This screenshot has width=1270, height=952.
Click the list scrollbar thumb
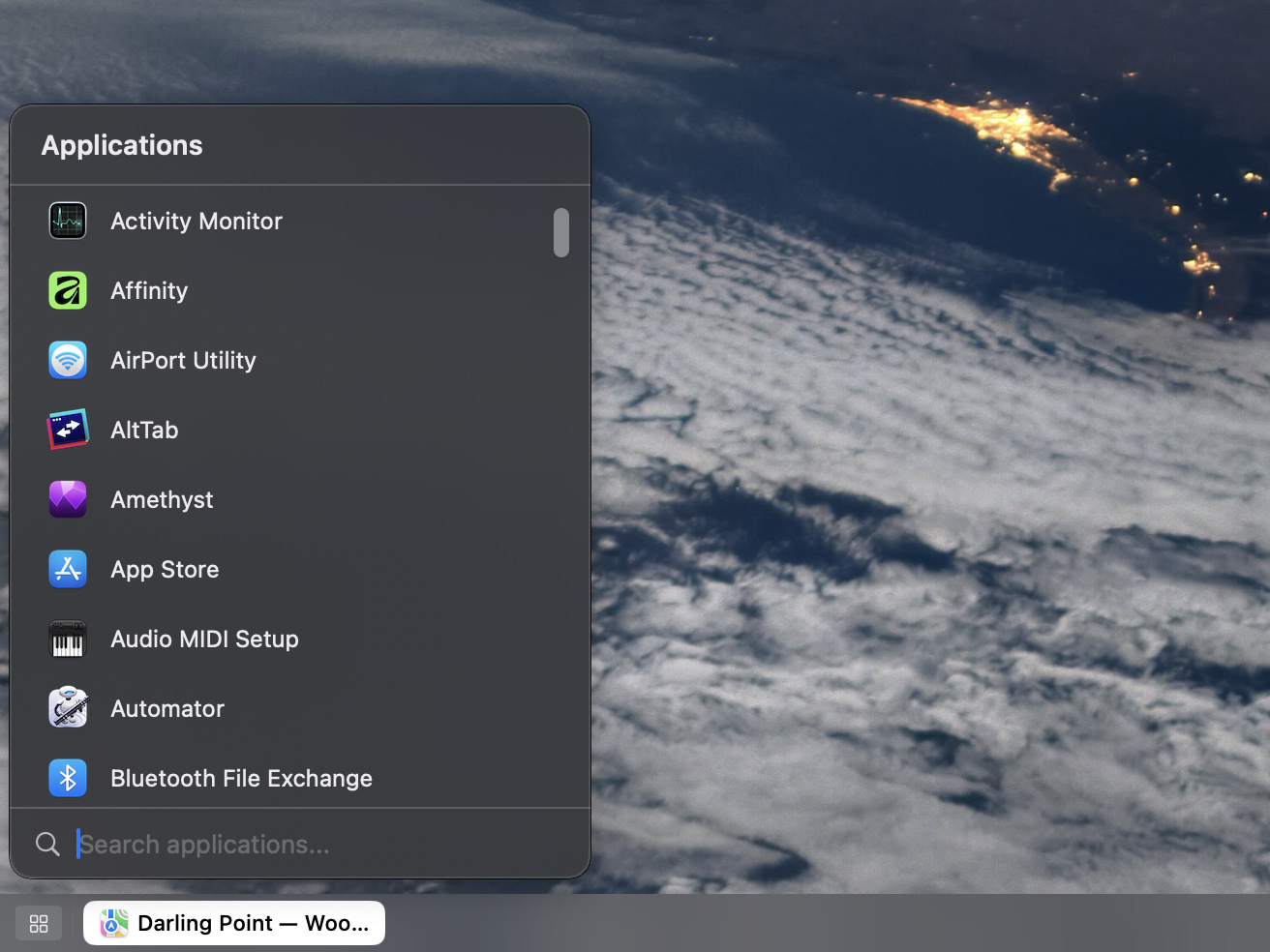(x=561, y=232)
